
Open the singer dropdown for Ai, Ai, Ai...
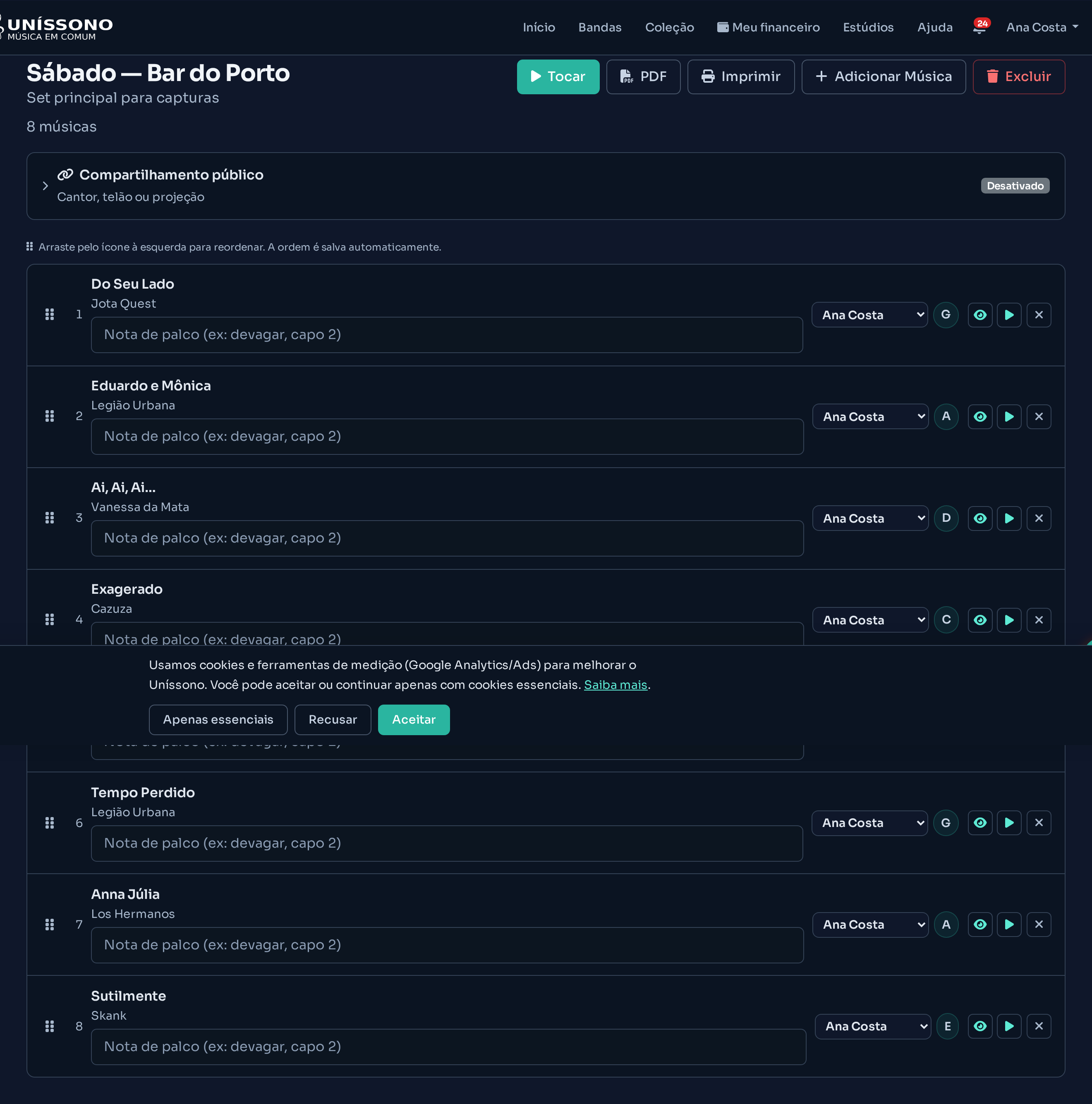click(x=870, y=518)
